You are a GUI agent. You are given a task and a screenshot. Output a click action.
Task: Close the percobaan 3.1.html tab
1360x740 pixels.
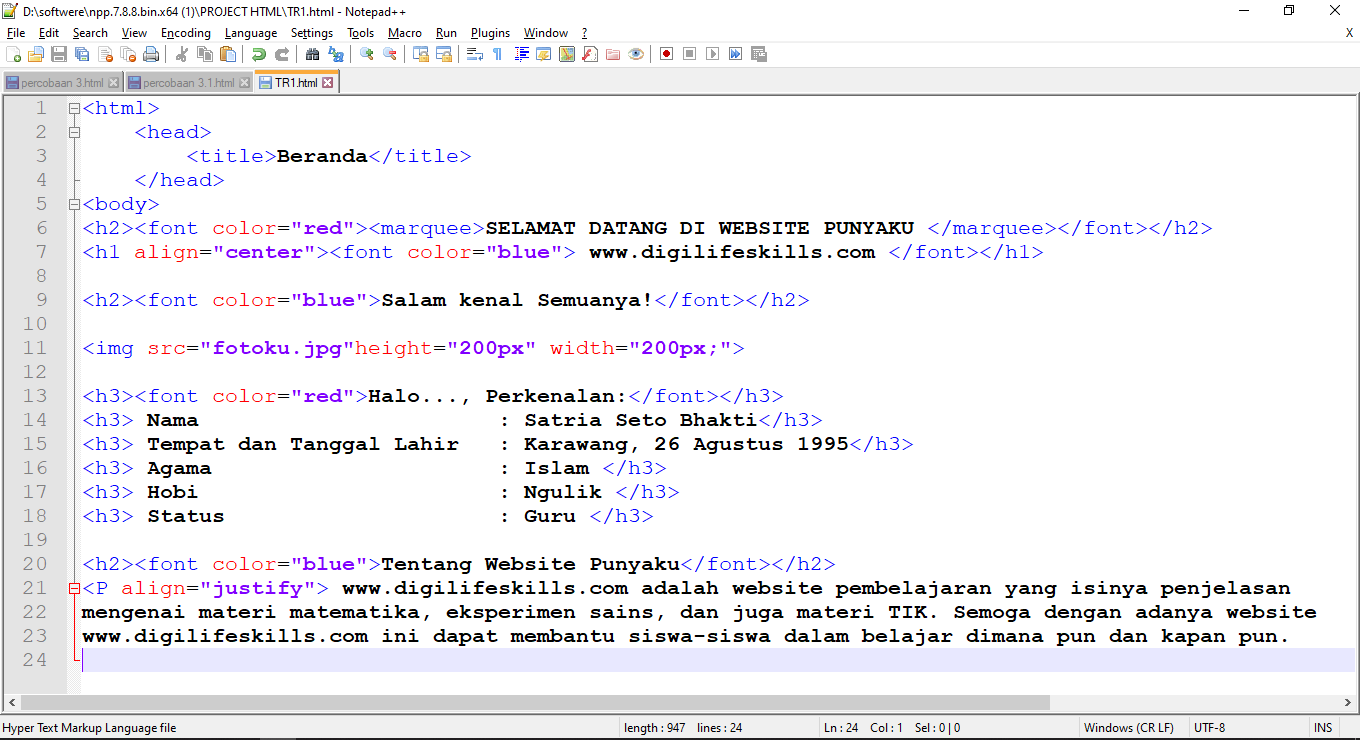243,82
